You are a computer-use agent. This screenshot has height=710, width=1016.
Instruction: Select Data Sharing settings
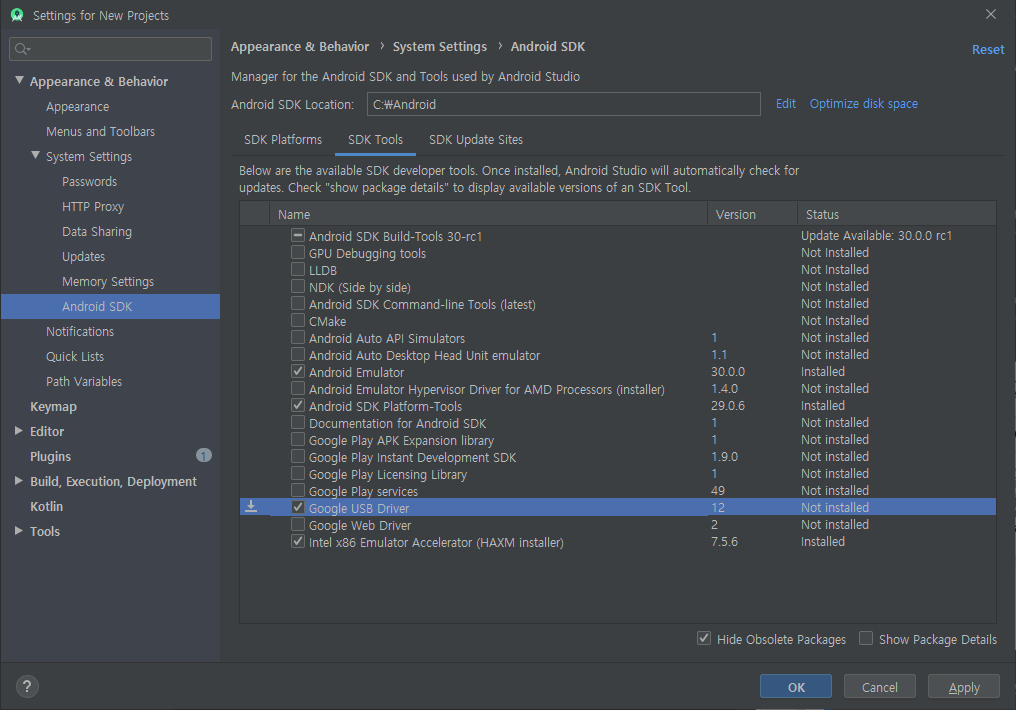pos(97,231)
